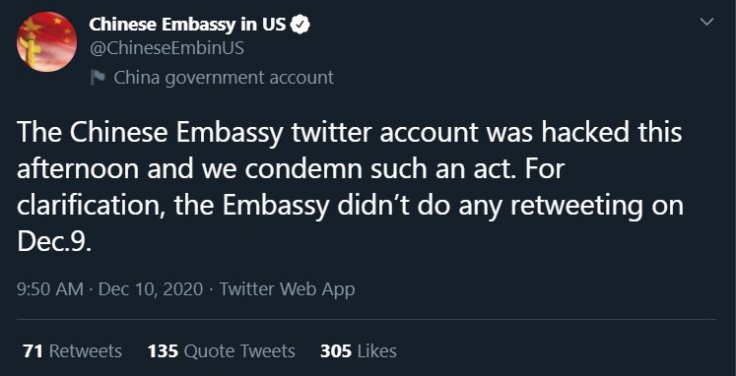Open the Twitter Web App source link
Viewport: 736px width, 376px height.
pos(287,289)
